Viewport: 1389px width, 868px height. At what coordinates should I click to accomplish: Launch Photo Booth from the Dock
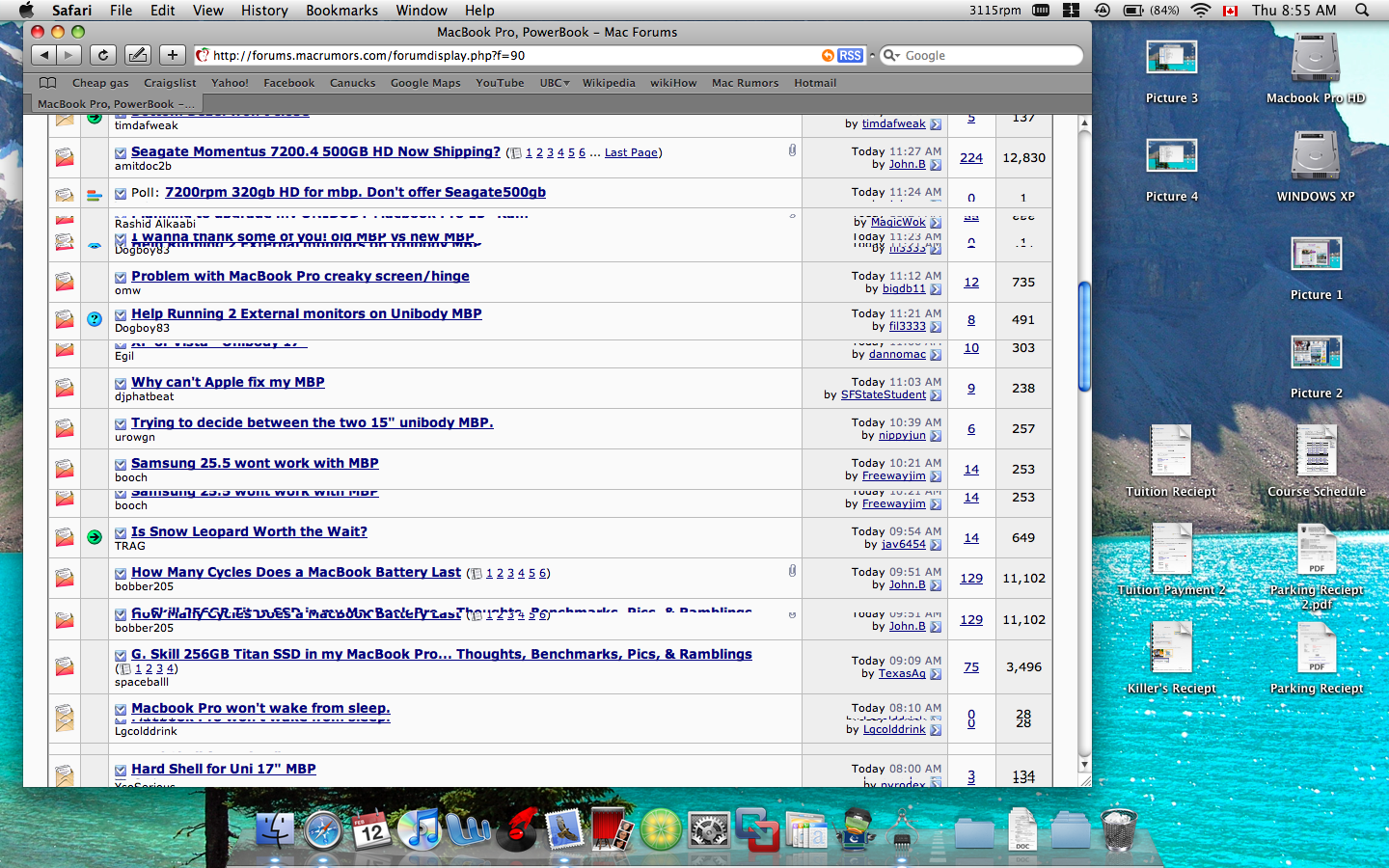tap(613, 828)
